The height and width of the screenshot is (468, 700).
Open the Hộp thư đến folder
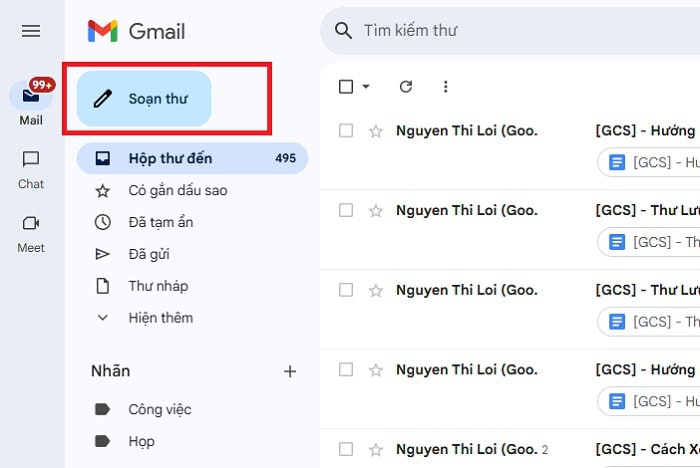click(x=170, y=158)
